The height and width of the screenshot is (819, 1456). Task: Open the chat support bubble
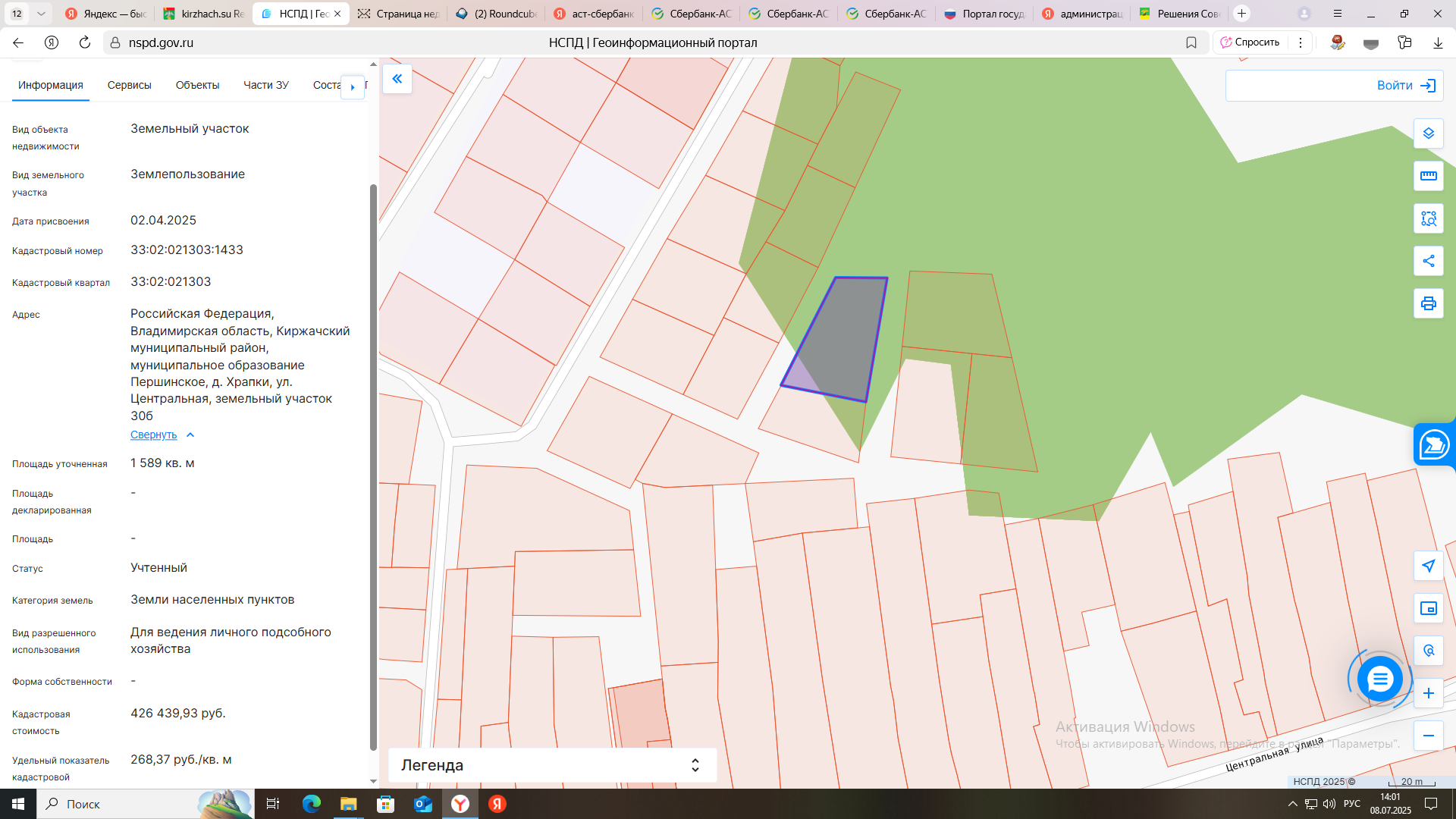[1379, 679]
